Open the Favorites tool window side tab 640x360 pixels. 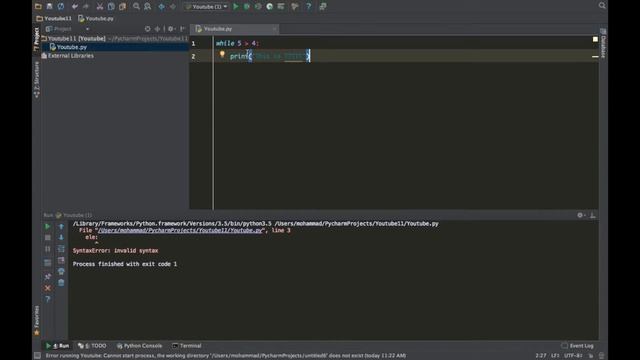click(x=36, y=321)
